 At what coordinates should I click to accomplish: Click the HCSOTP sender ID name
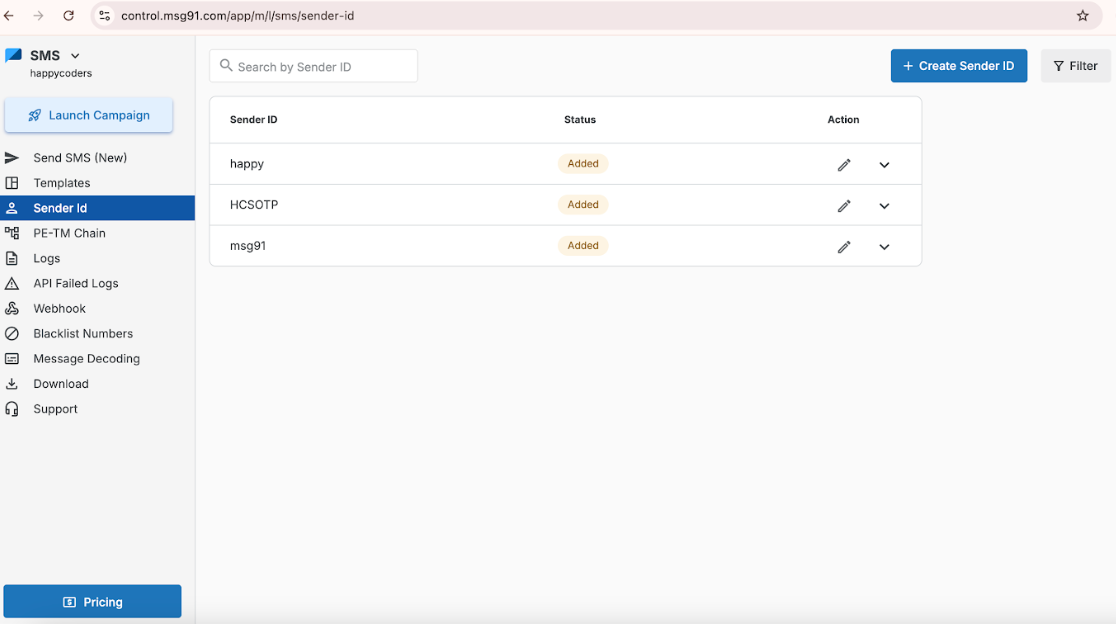click(x=254, y=205)
